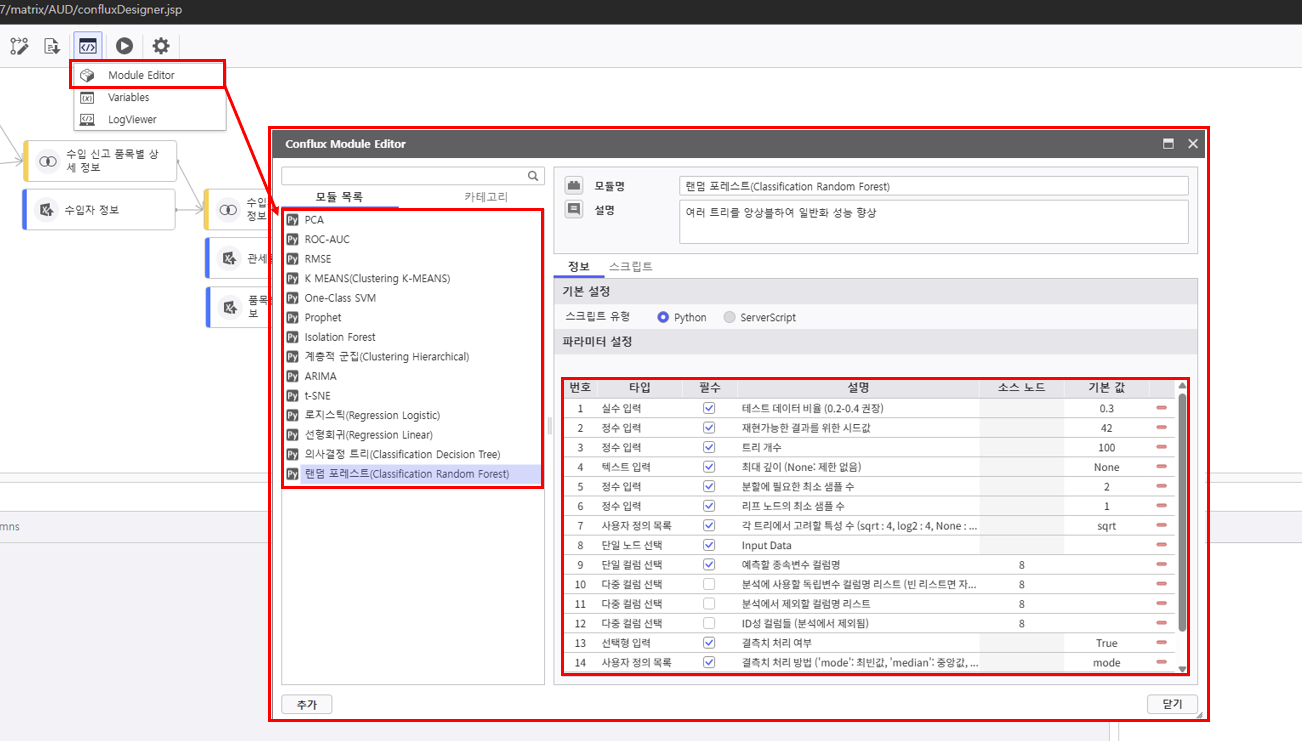Select Isolation Forest in module list
Screen dimensions: 1302x741
click(x=340, y=337)
